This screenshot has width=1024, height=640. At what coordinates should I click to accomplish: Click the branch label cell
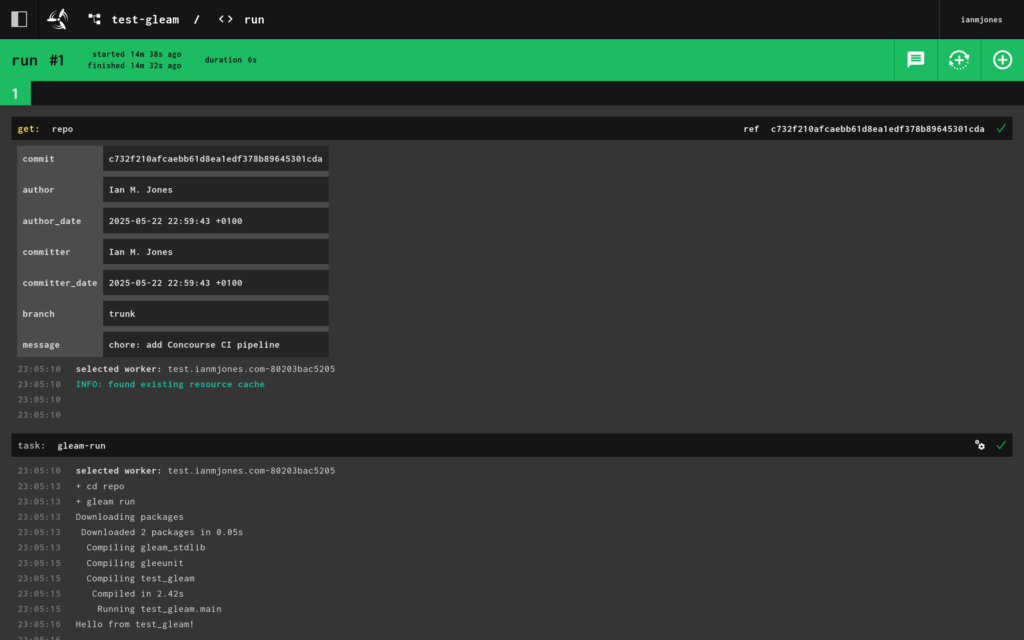click(x=59, y=314)
